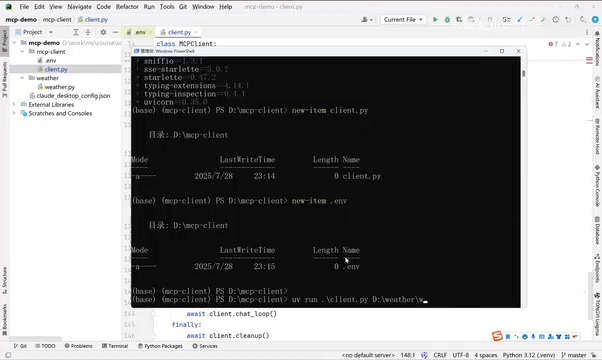The width and height of the screenshot is (602, 360).
Task: Toggle the Database side panel
Action: (597, 230)
